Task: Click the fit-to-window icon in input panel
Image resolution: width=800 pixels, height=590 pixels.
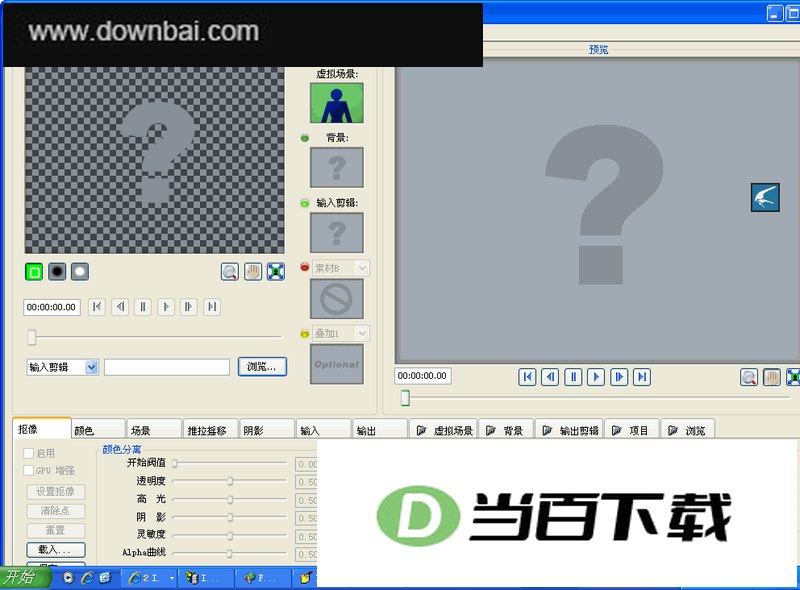Action: click(276, 272)
